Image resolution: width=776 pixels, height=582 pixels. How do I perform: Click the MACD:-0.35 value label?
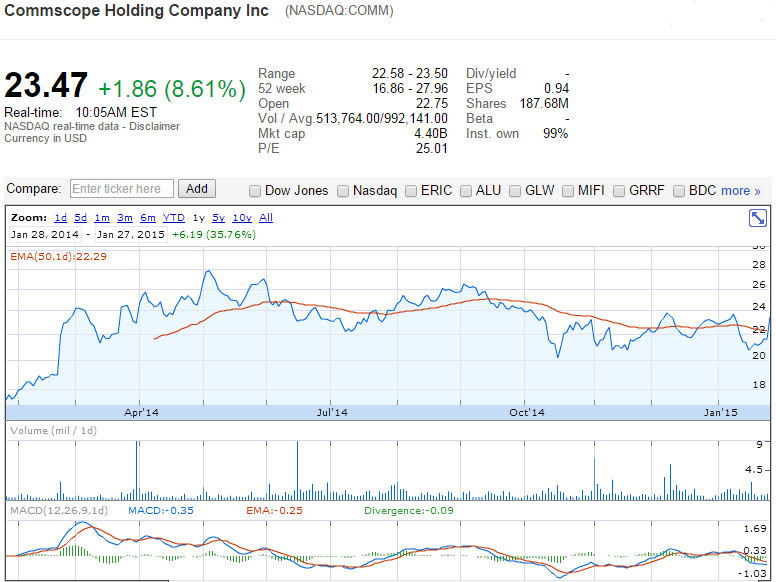(161, 510)
